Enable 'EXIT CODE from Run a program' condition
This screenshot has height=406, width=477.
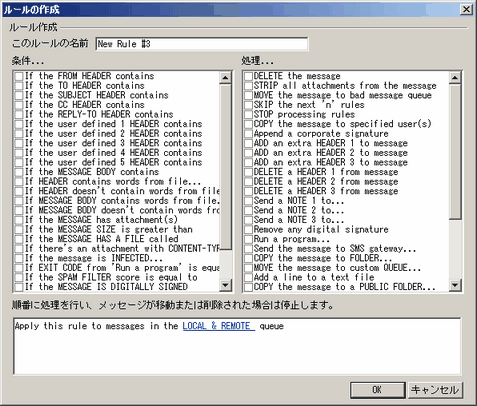[19, 268]
